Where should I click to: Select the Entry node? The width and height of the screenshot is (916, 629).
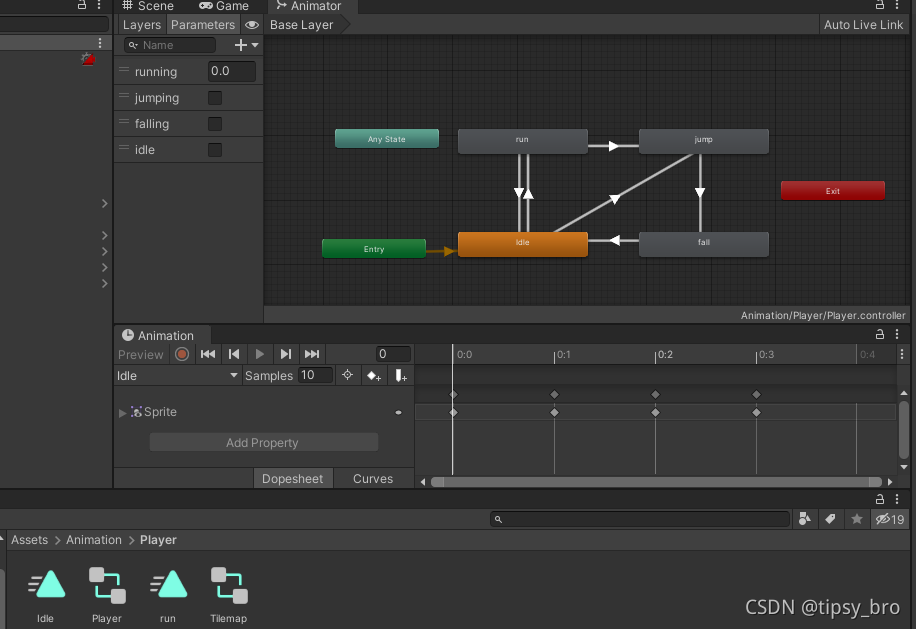(374, 248)
